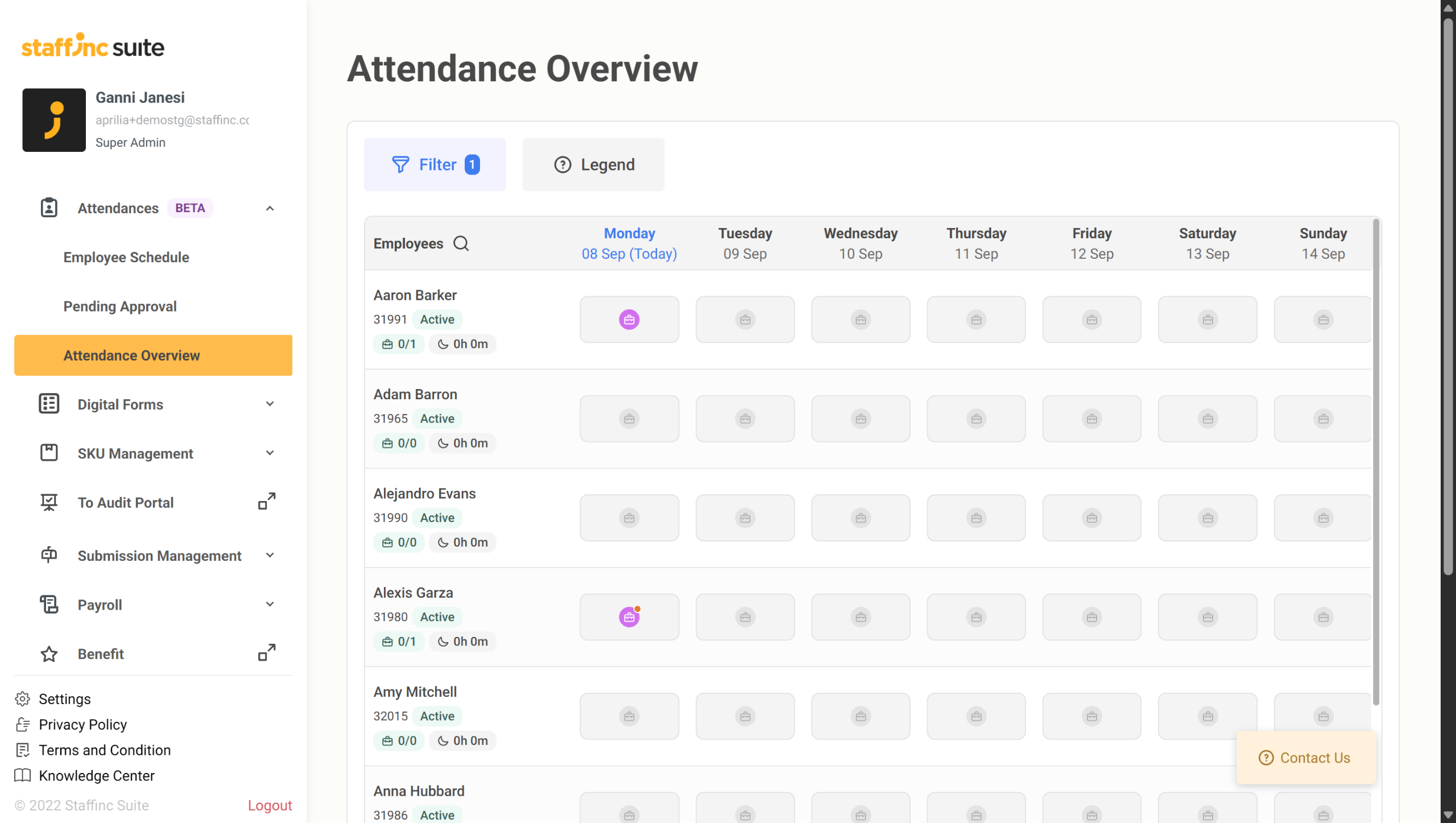Open the Pending Approval page

pyautogui.click(x=120, y=307)
